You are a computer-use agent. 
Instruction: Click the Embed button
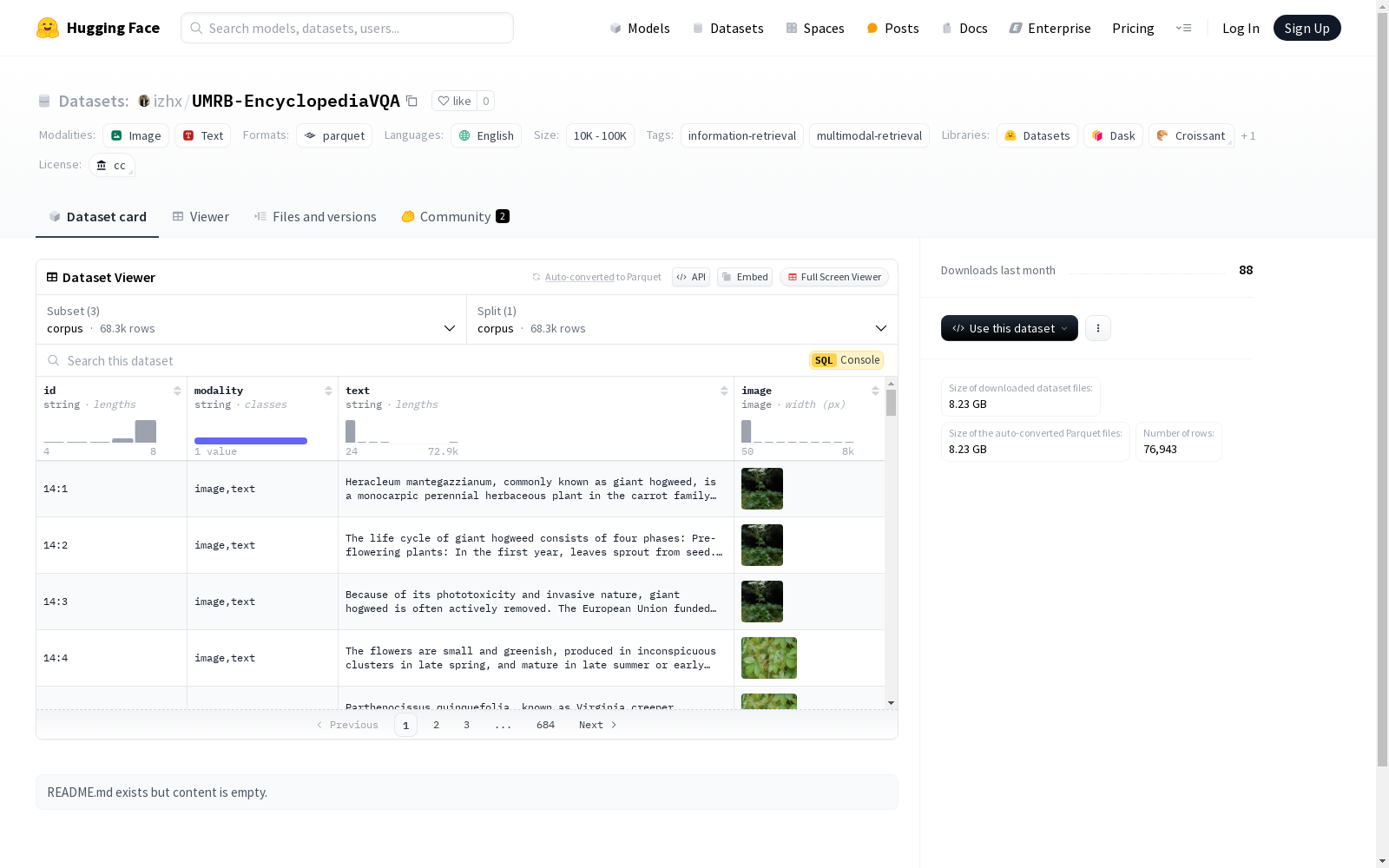coord(745,277)
